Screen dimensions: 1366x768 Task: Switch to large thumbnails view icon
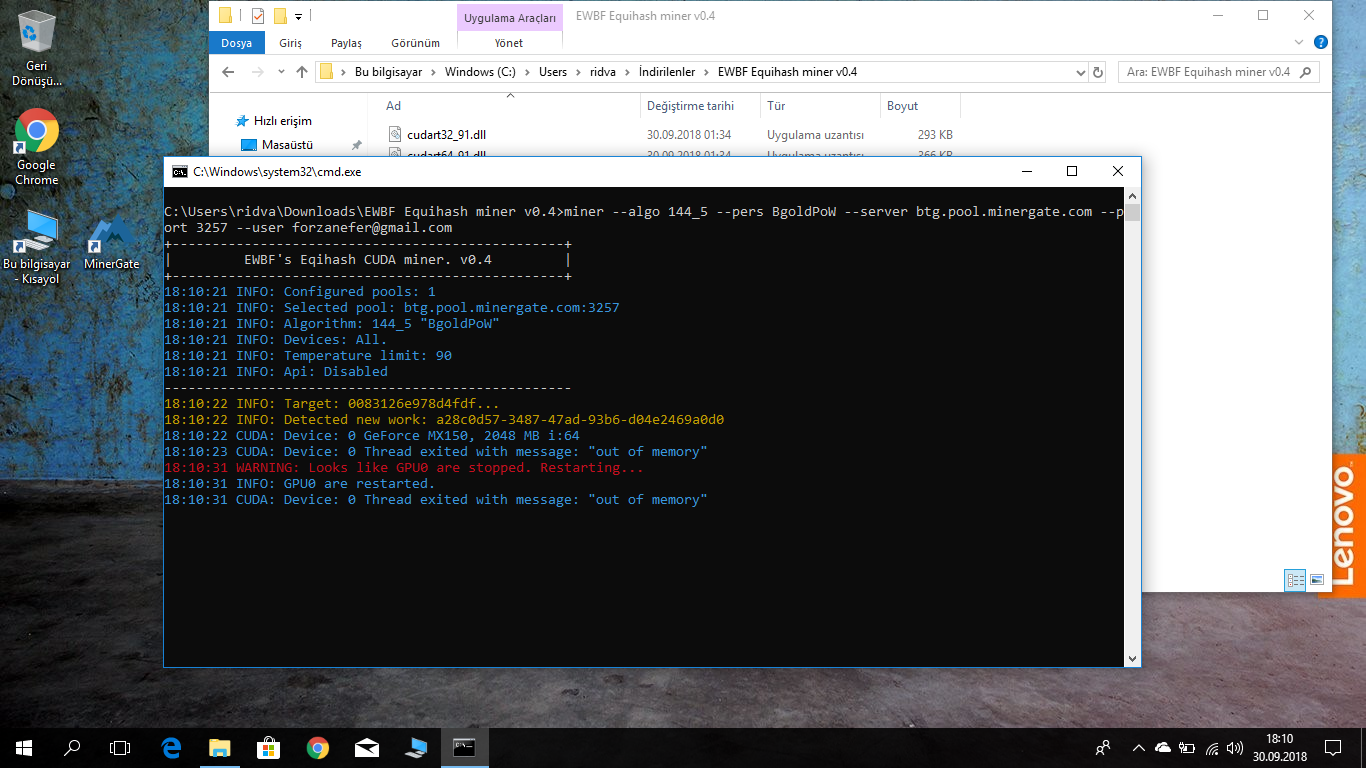(1317, 580)
